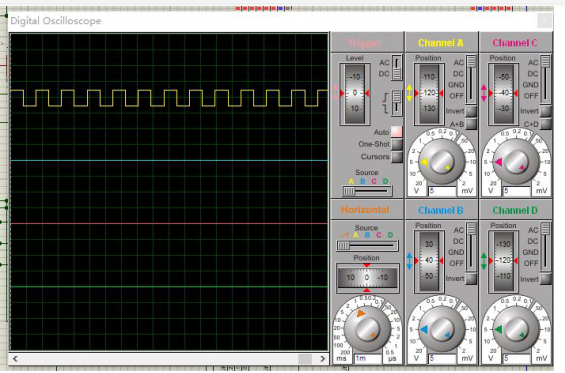Toggle the Auto trigger button
This screenshot has width=565, height=373.
click(x=396, y=131)
